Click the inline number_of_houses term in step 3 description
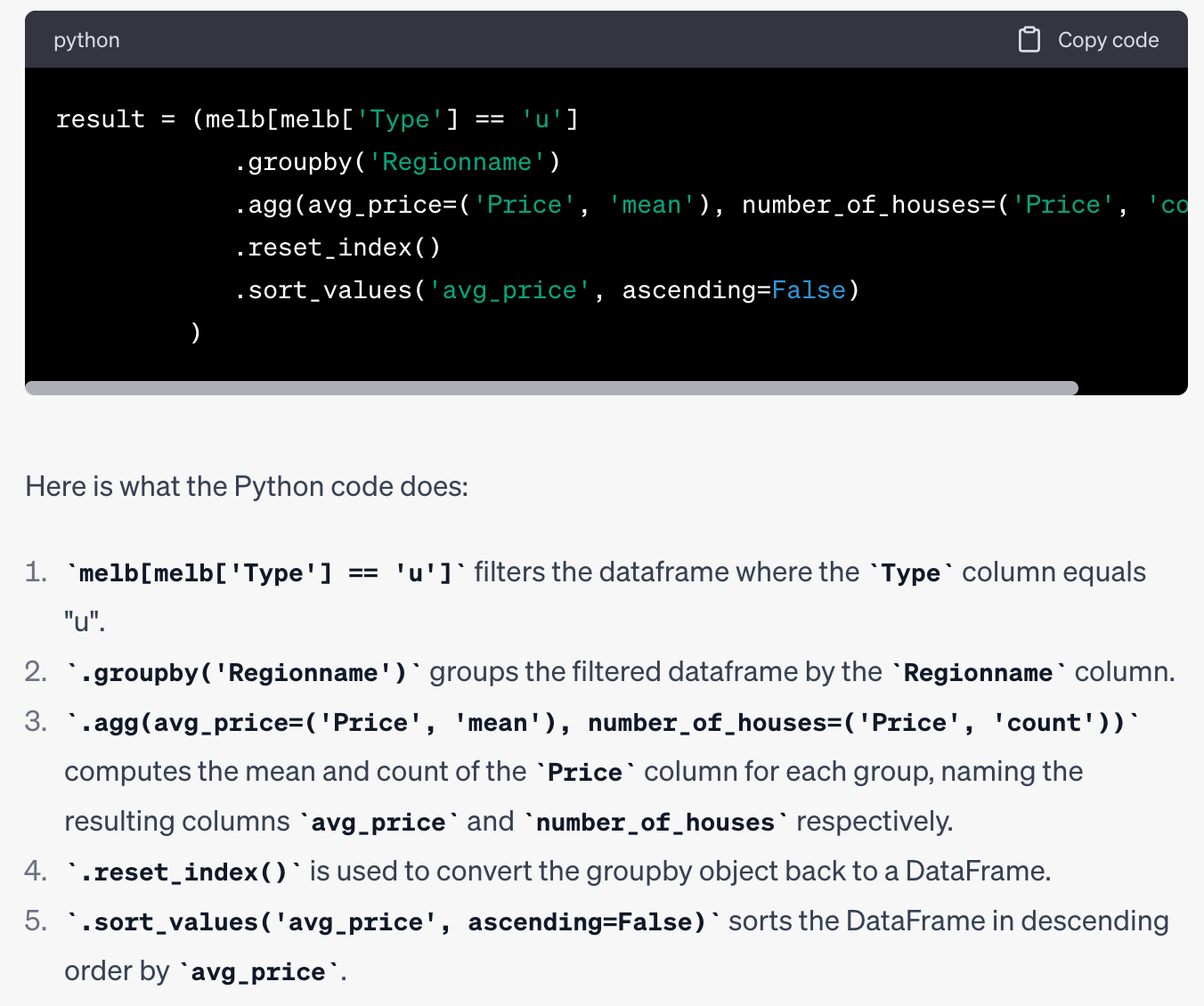Image resolution: width=1204 pixels, height=1006 pixels. coord(655,822)
